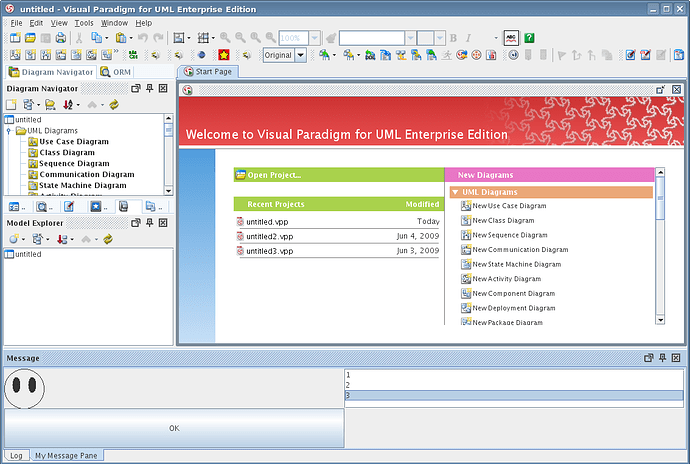Screen dimensions: 690x464
Task: Select item 3 in the message list
Action: pos(514,395)
